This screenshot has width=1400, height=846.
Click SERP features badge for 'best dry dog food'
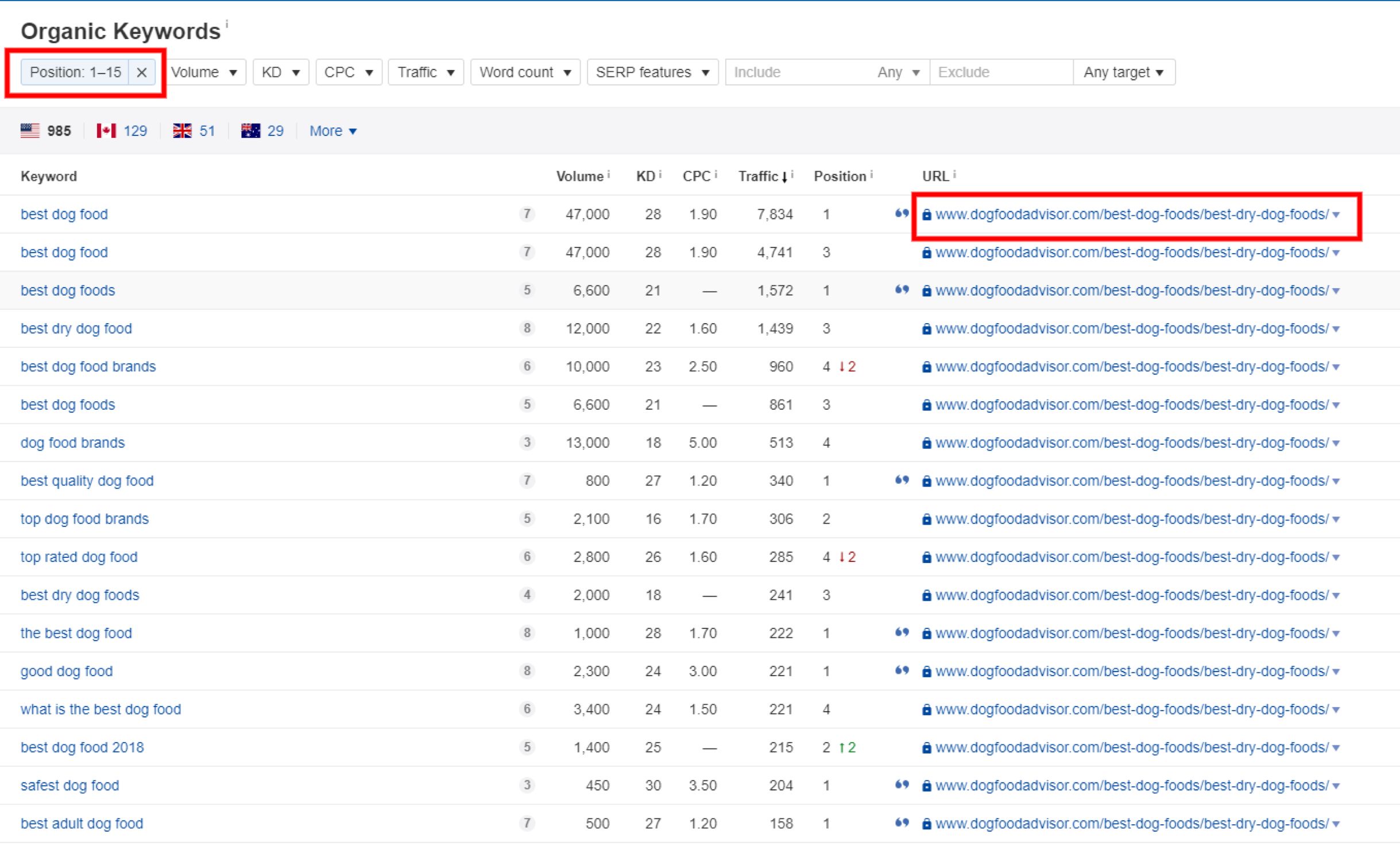pos(527,328)
